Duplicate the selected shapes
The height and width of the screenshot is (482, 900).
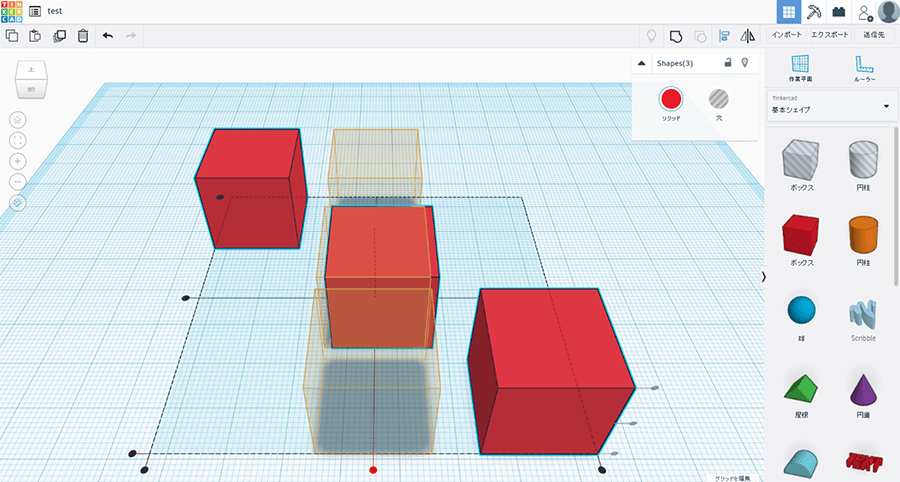tap(59, 36)
